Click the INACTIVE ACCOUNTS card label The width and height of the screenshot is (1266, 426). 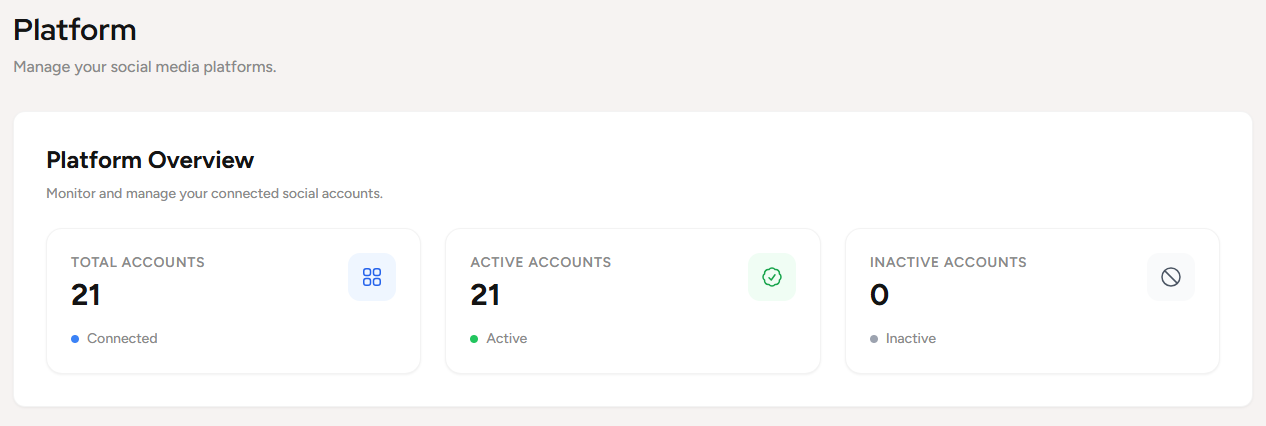pos(948,263)
